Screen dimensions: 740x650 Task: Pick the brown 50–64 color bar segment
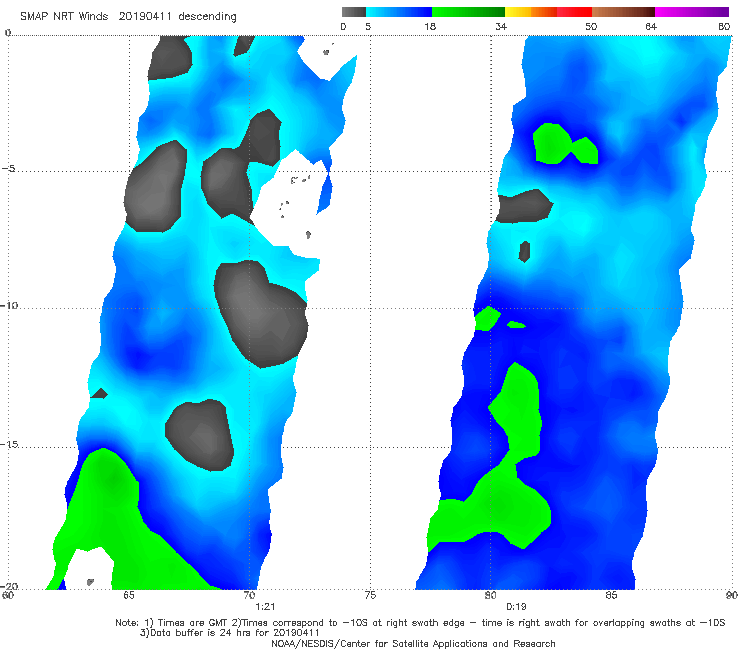pyautogui.click(x=623, y=12)
